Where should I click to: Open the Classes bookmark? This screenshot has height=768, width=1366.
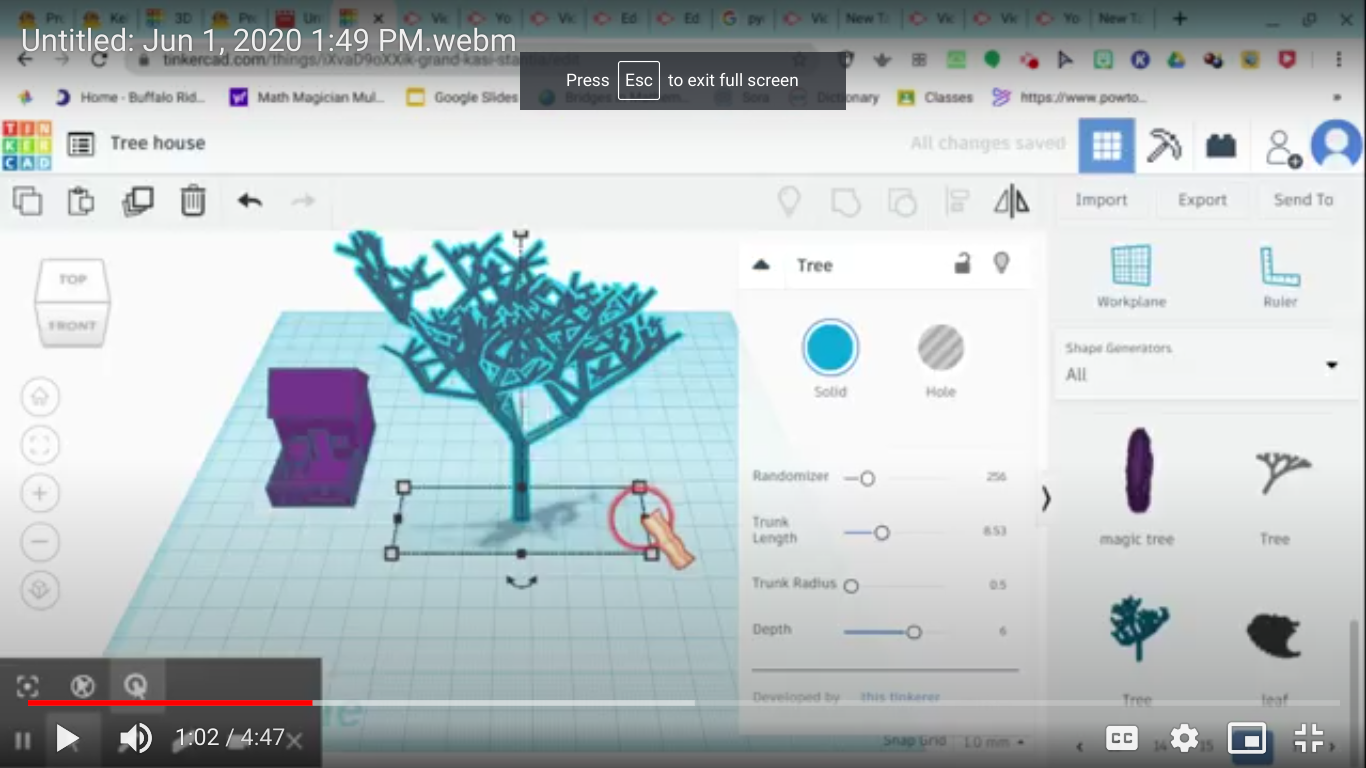[935, 98]
